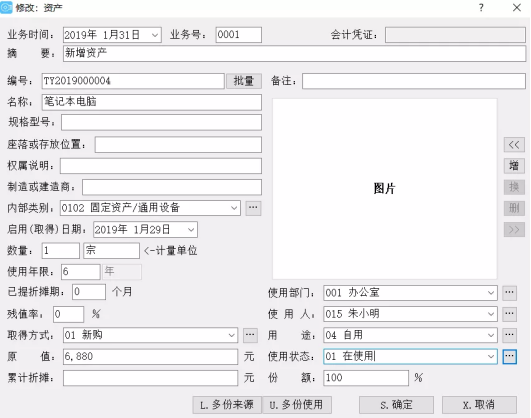Expand the 内部类别 category dropdown
Viewport: 531px width, 418px height.
click(234, 208)
